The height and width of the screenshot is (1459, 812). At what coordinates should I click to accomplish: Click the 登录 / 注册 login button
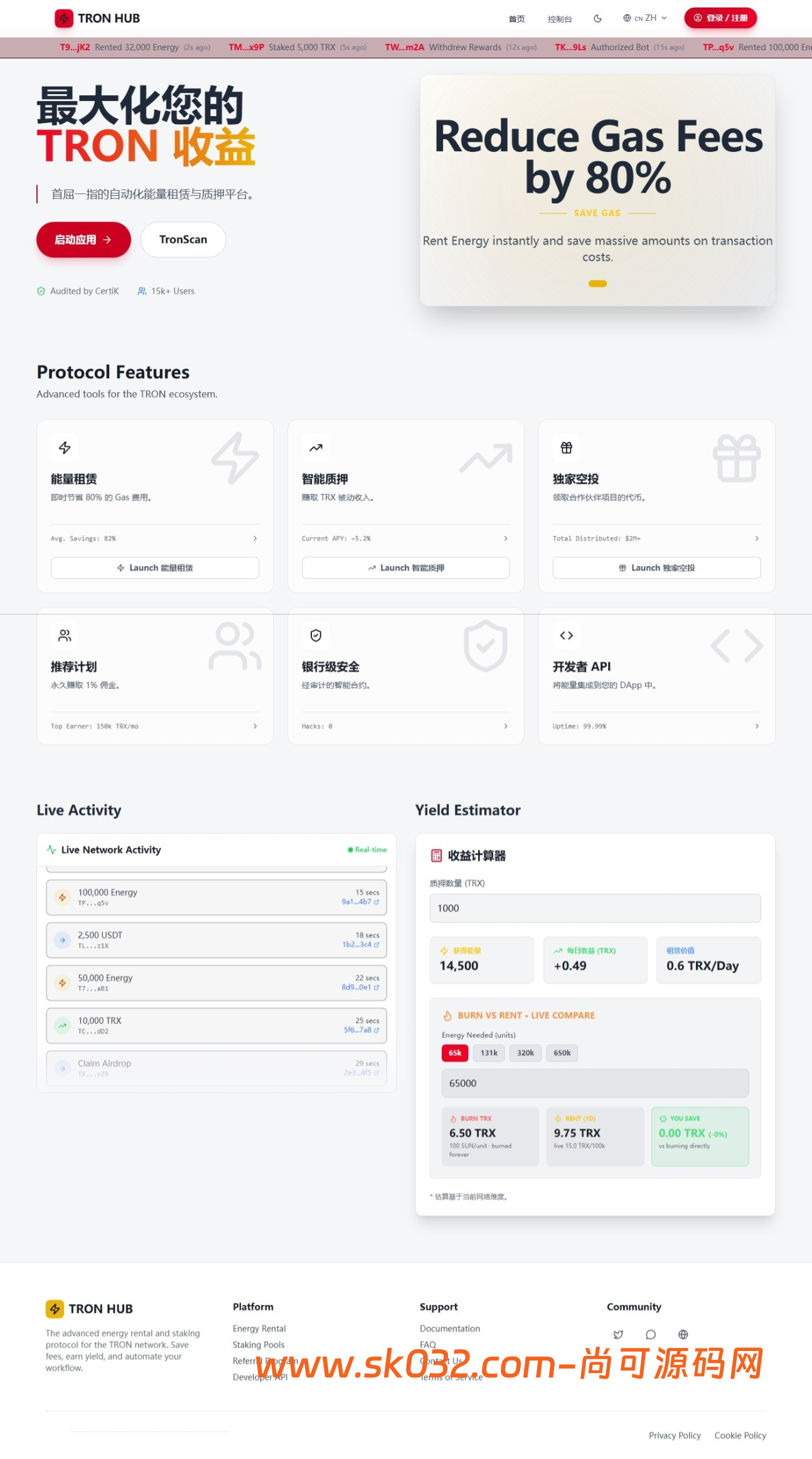click(720, 18)
